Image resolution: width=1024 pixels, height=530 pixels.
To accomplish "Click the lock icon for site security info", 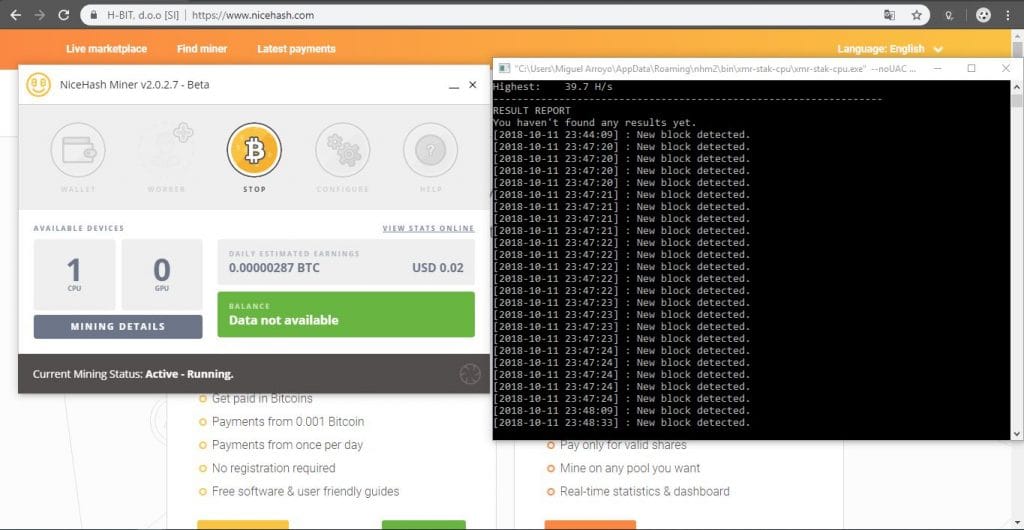I will [x=94, y=15].
